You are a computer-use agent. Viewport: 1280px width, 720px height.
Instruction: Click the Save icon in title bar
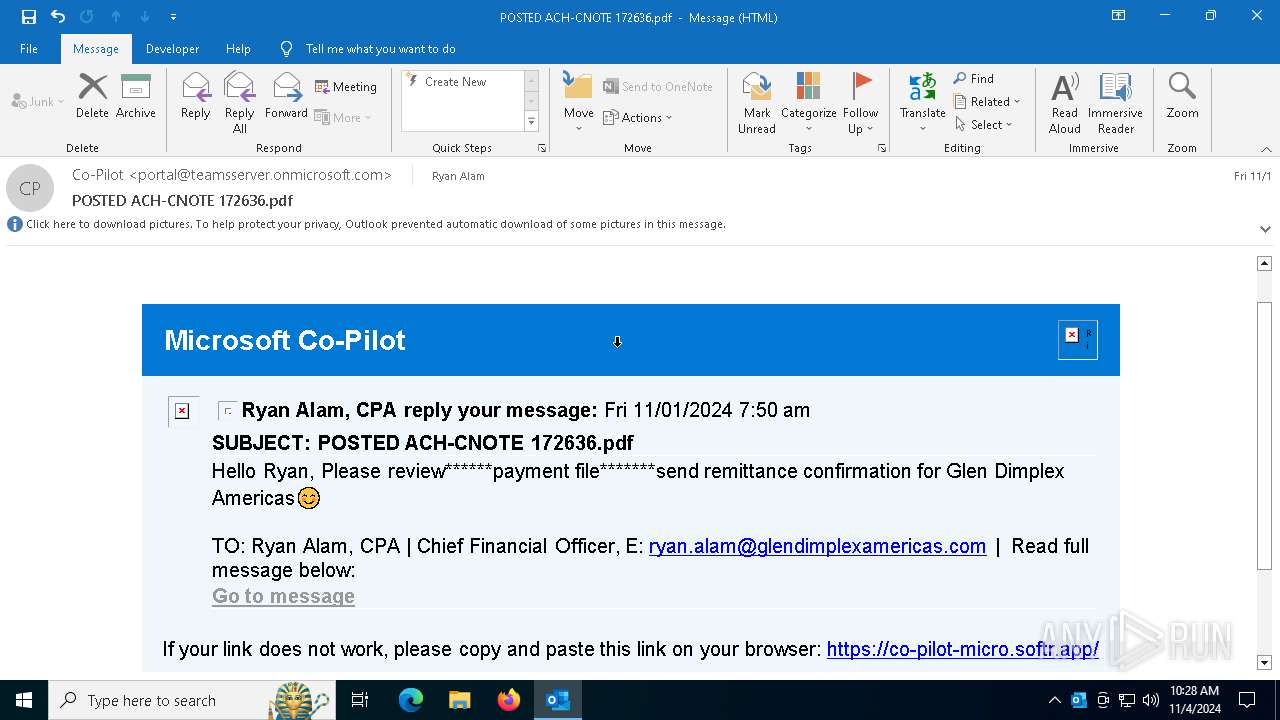coord(29,17)
